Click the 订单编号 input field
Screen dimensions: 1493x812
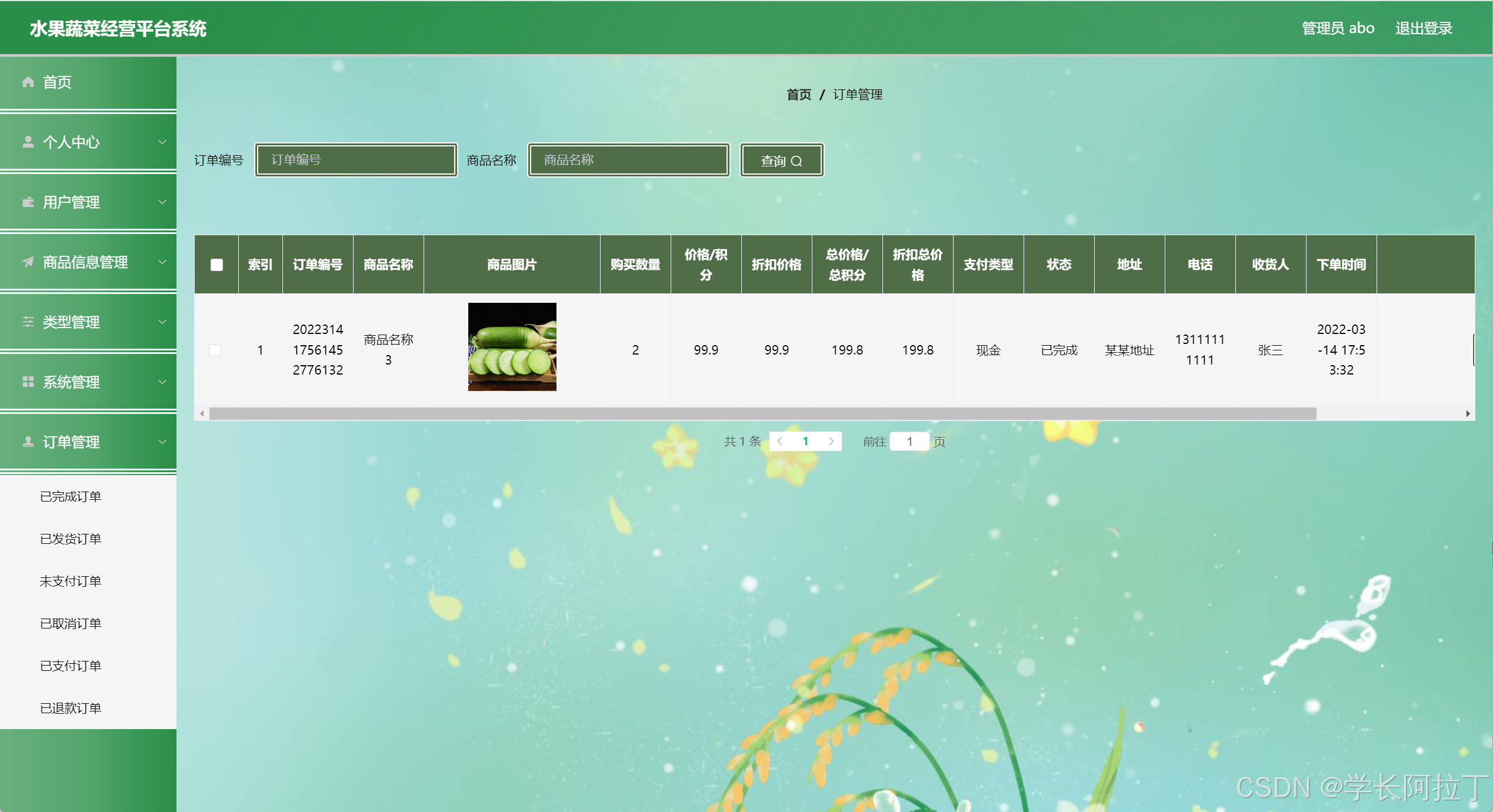pyautogui.click(x=356, y=160)
